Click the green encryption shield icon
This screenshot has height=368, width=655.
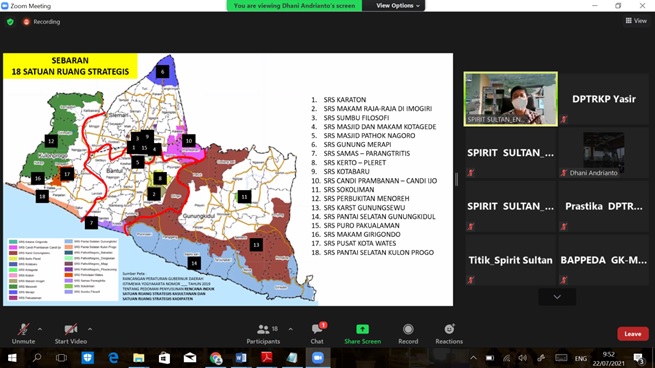[x=10, y=22]
